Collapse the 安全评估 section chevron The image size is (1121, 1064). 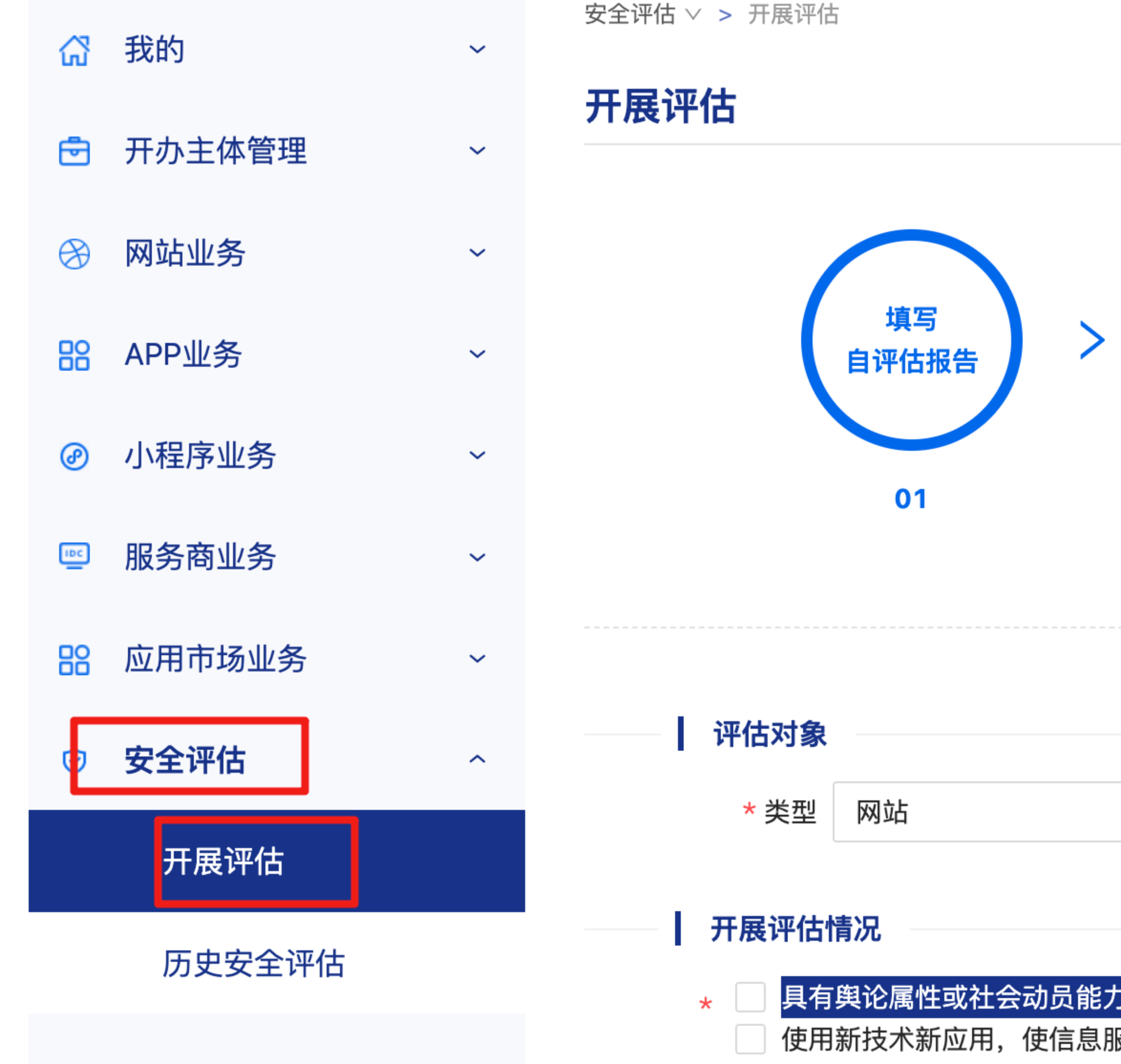pyautogui.click(x=477, y=759)
